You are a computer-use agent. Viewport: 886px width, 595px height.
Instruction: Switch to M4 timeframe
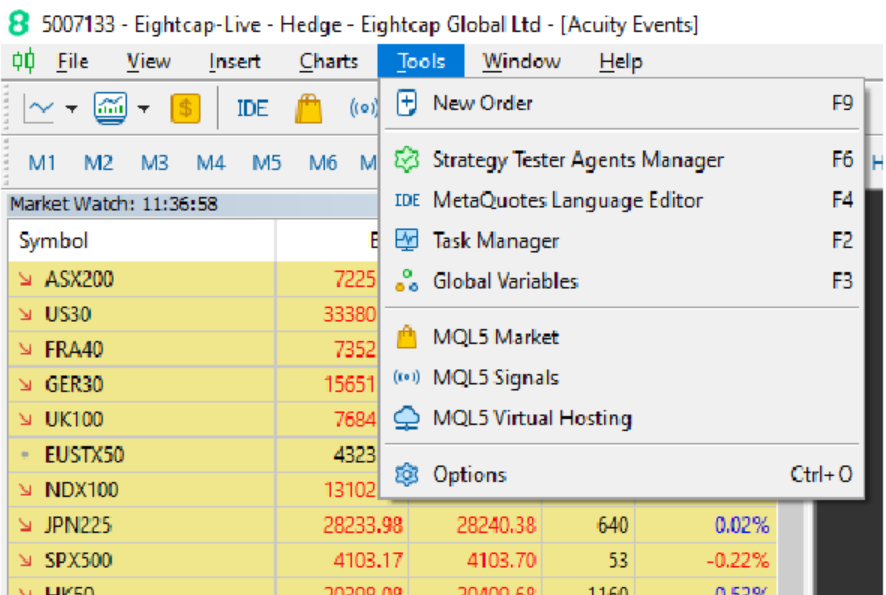[211, 163]
